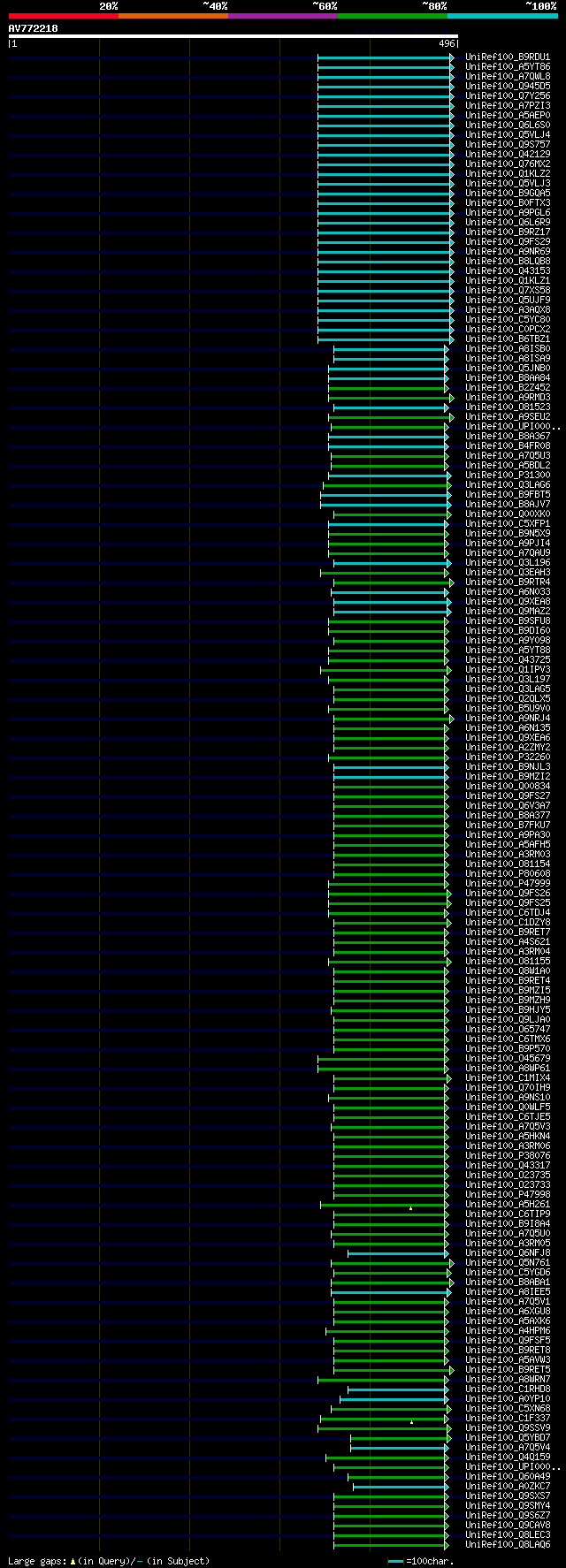Select the UniRef100_C5XFP1 label
The height and width of the screenshot is (1568, 566).
[508, 524]
